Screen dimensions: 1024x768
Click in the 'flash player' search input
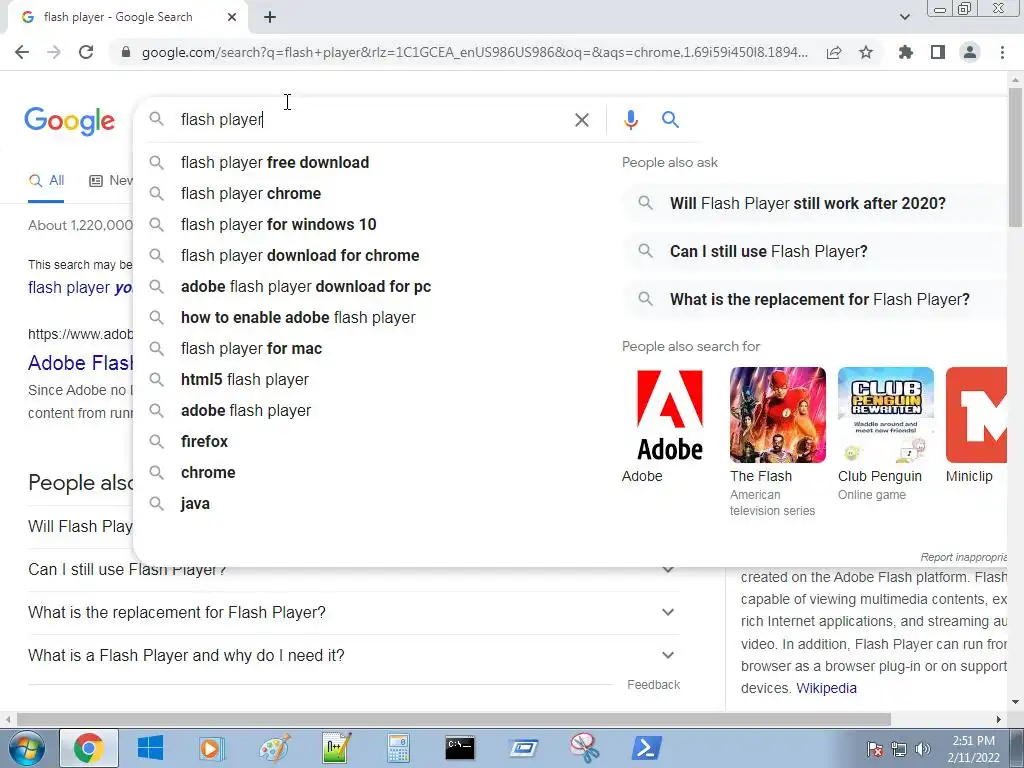pyautogui.click(x=372, y=120)
